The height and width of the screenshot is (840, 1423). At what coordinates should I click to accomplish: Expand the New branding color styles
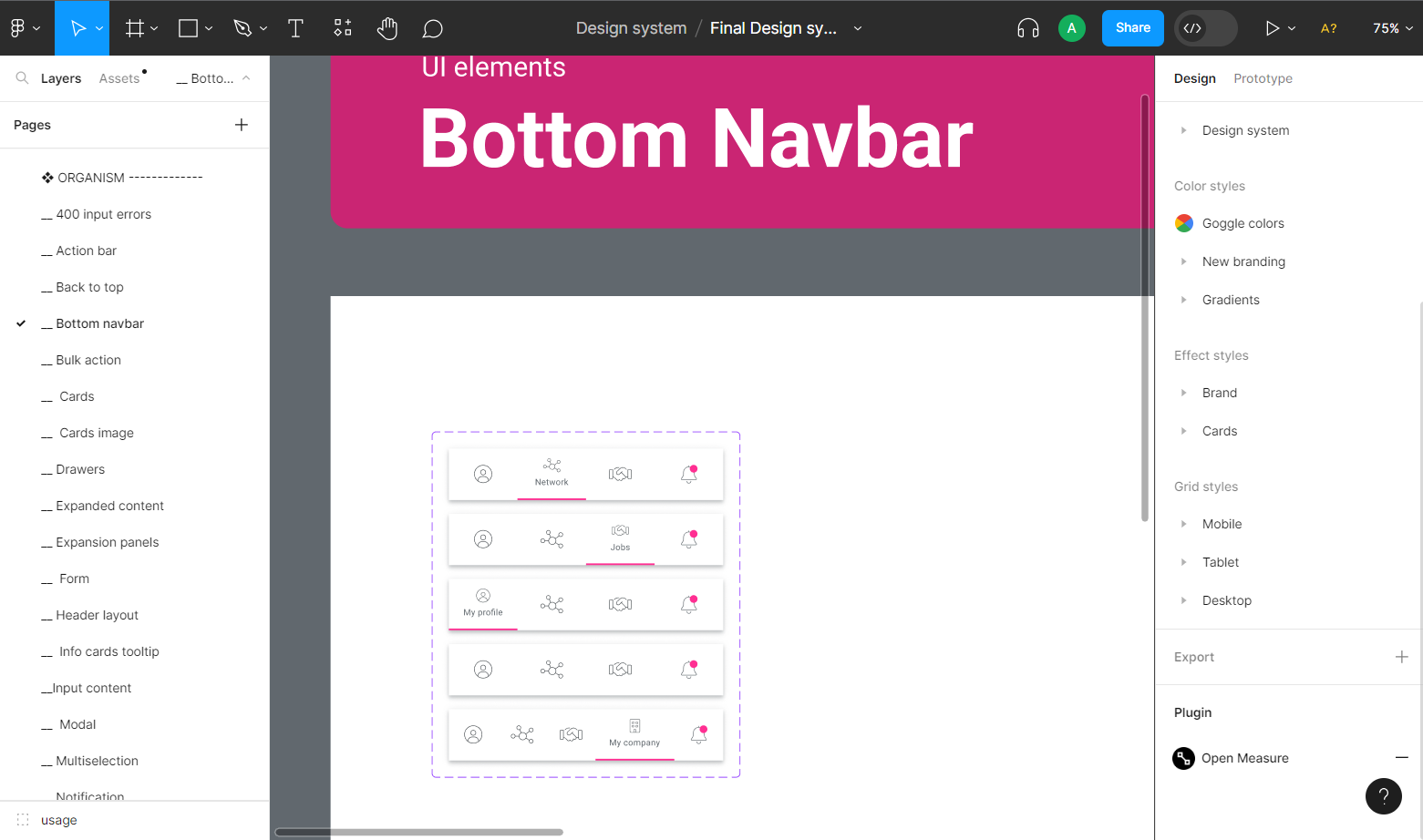(x=1183, y=261)
